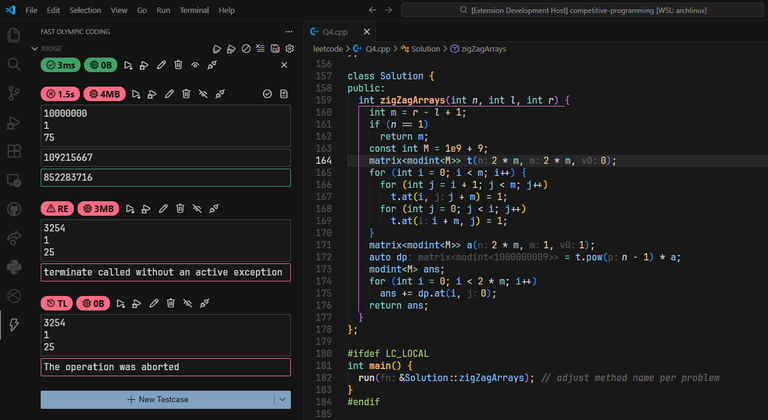Compare the 1.5s testcase answers via file icon
Image resolution: width=768 pixels, height=420 pixels.
tap(284, 94)
